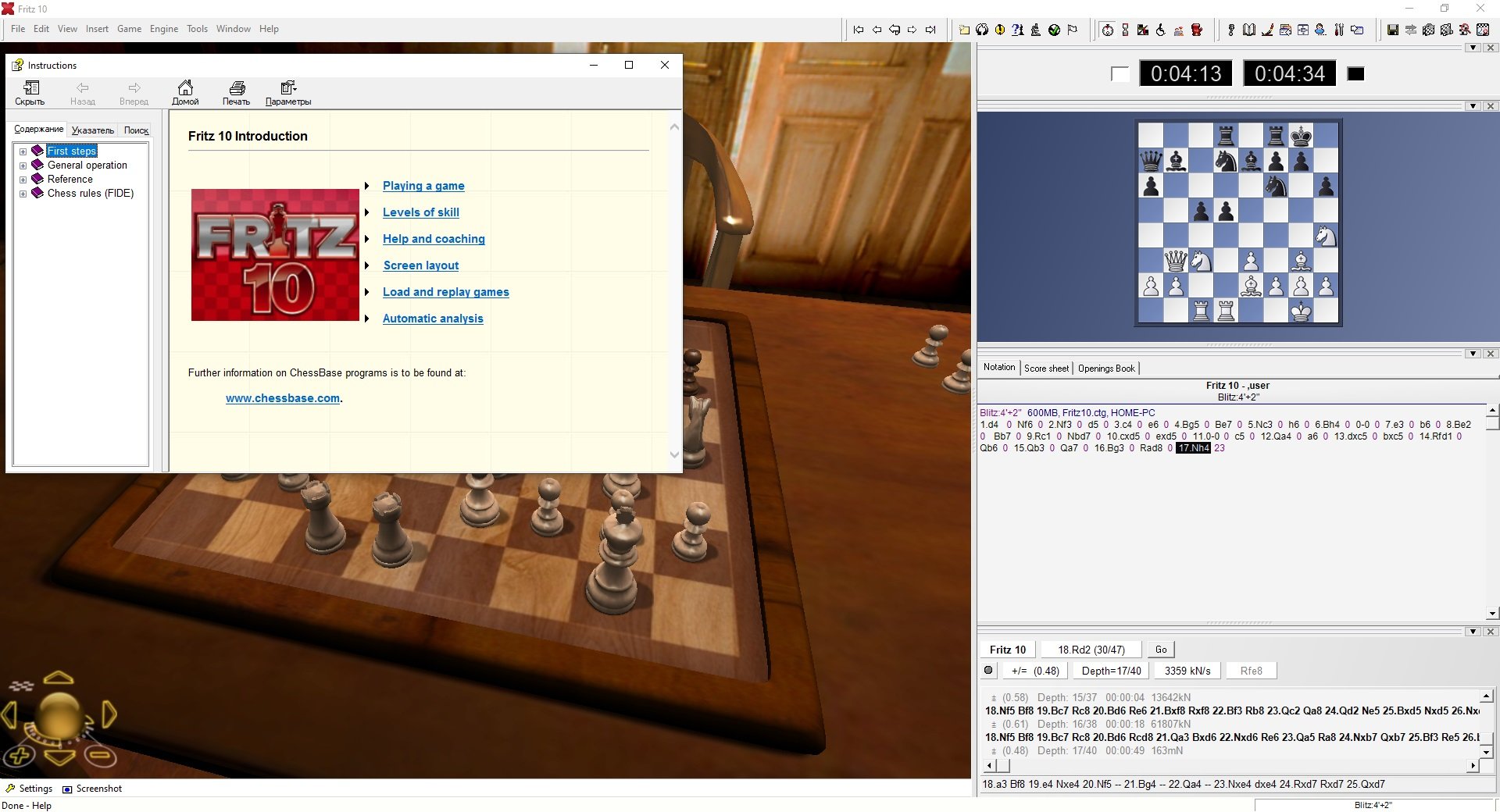
Task: Select the Указатель tab
Action: click(x=93, y=130)
